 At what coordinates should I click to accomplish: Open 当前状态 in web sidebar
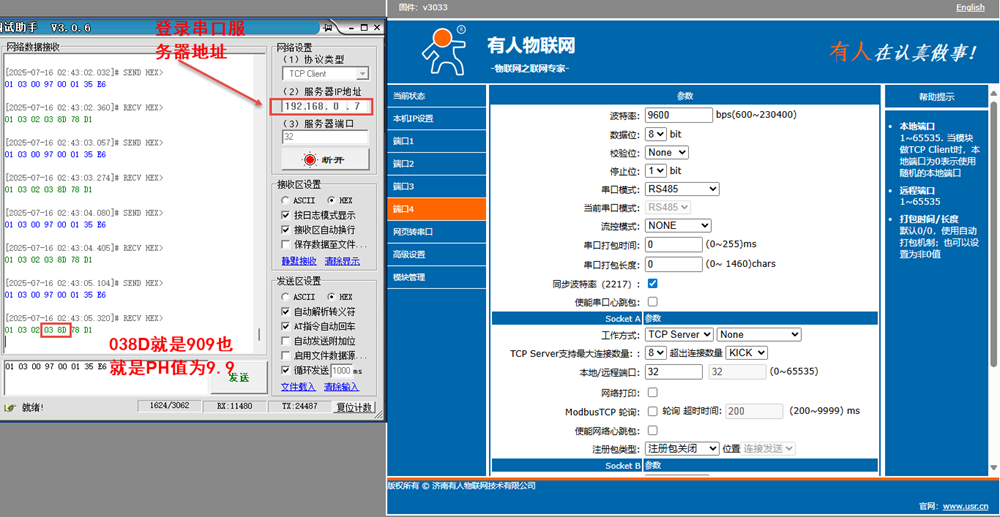click(x=436, y=96)
